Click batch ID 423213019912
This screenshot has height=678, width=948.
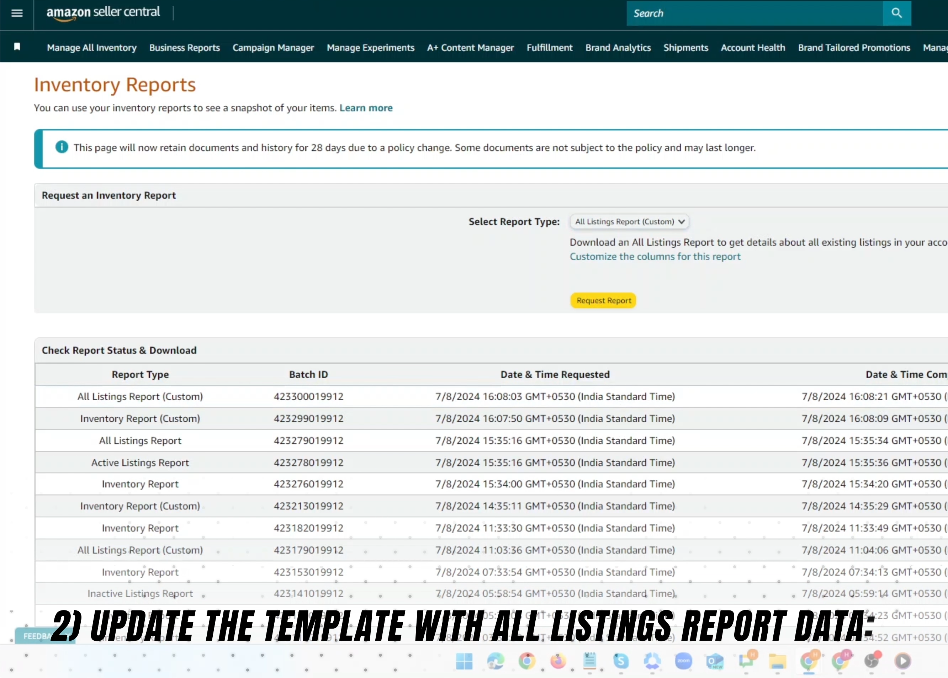click(308, 506)
